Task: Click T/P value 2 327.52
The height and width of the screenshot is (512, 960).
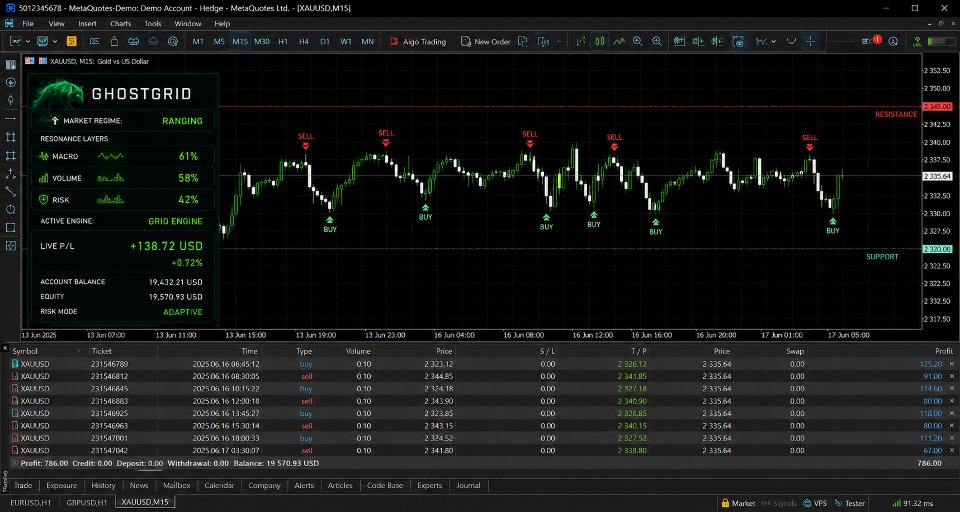Action: [x=632, y=438]
